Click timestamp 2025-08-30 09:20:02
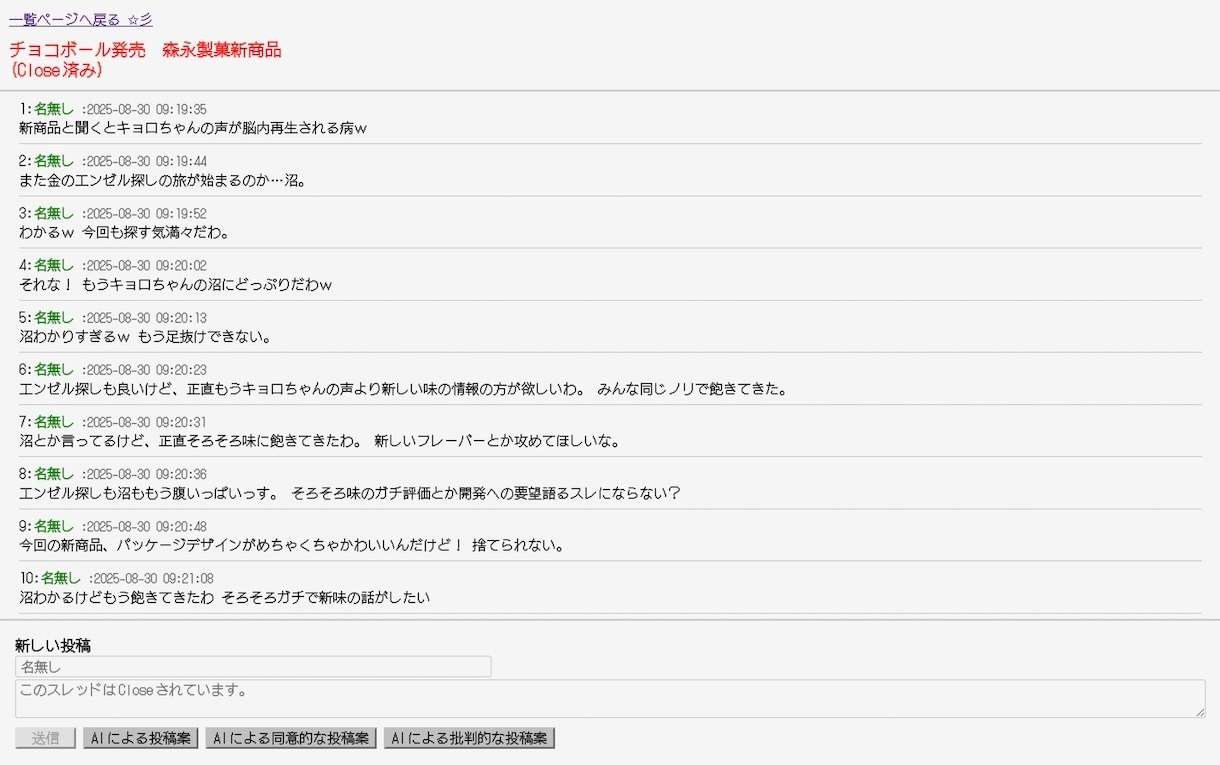1220x765 pixels. coord(147,265)
